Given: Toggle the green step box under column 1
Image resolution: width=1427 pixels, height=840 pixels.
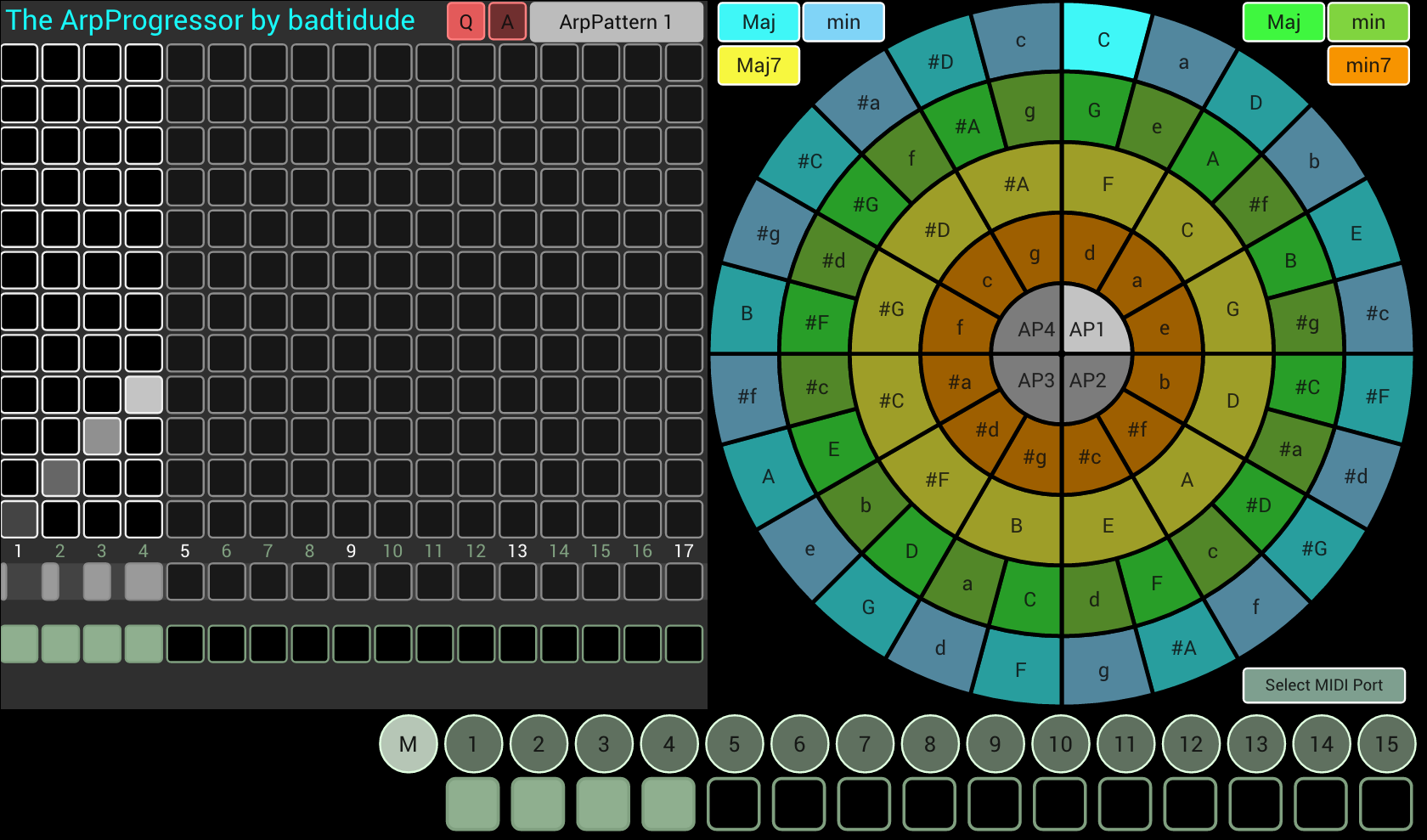Looking at the screenshot, I should click(x=19, y=644).
